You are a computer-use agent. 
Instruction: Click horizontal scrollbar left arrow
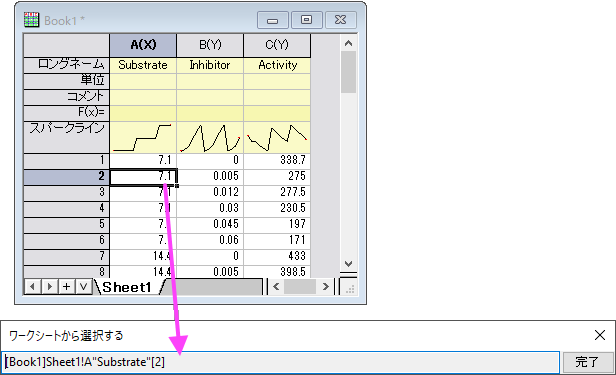[276, 287]
